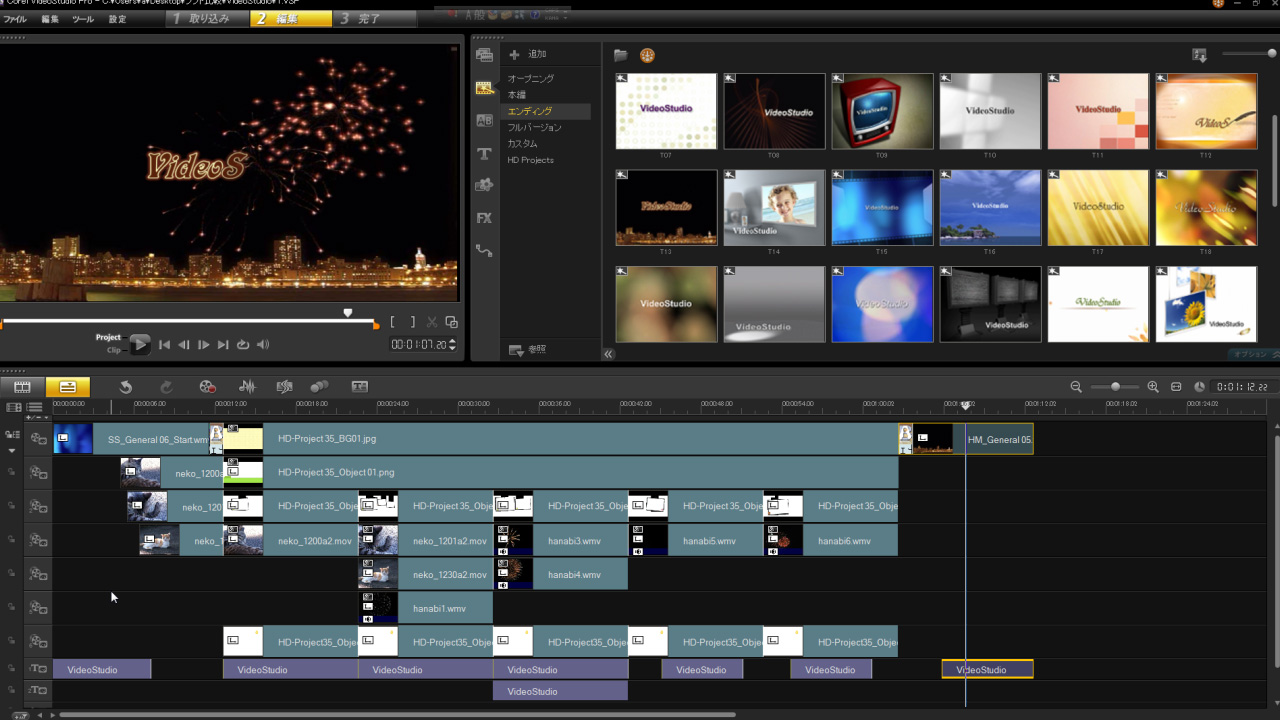Fit project in timeline window
This screenshot has width=1280, height=720.
pyautogui.click(x=1176, y=387)
